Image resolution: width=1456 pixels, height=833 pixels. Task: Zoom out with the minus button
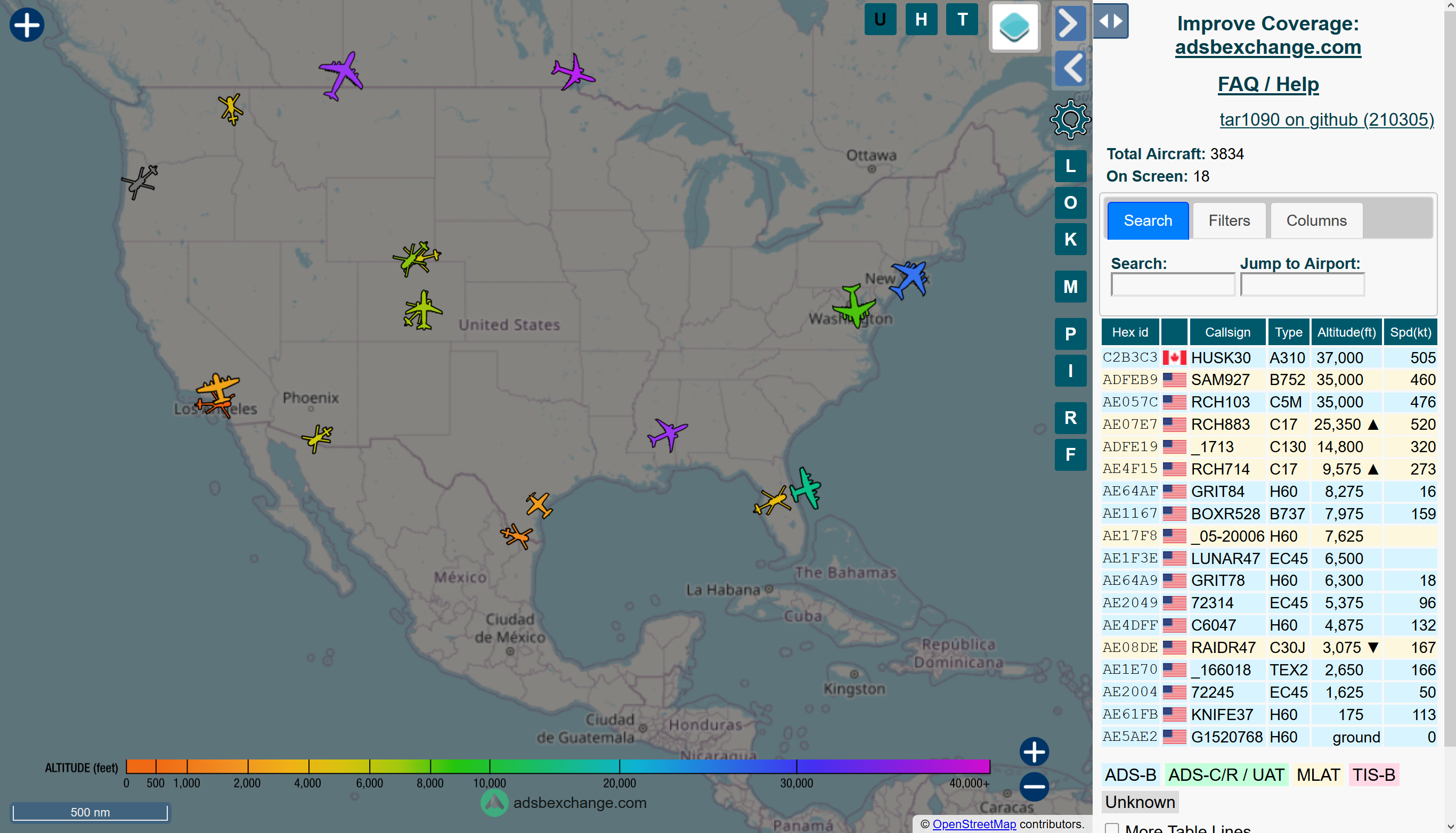tap(1034, 787)
